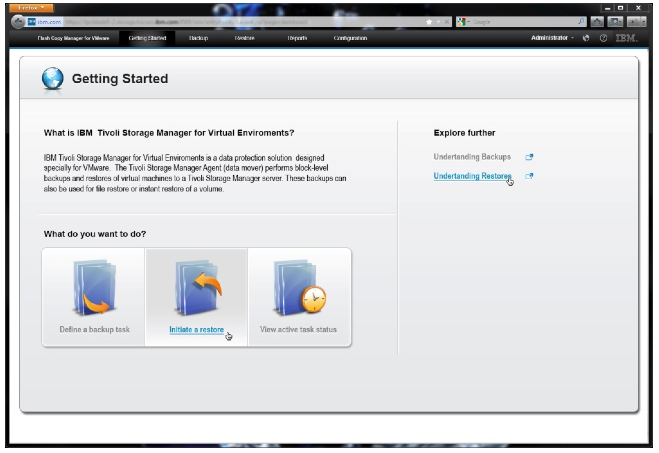The height and width of the screenshot is (453, 659).
Task: Go back with the browser back arrow
Action: pos(18,21)
